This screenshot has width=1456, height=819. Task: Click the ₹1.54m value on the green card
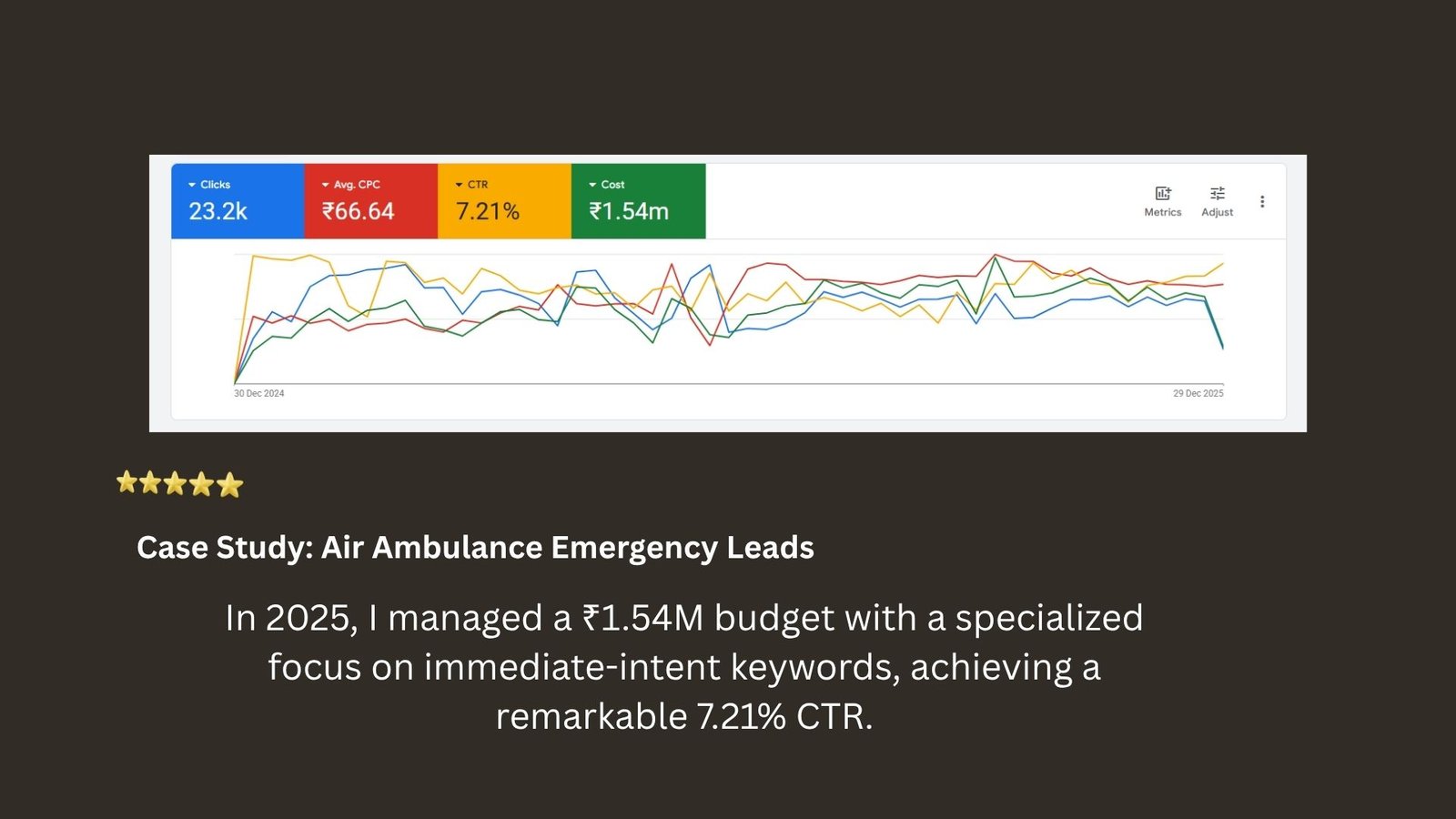[629, 212]
